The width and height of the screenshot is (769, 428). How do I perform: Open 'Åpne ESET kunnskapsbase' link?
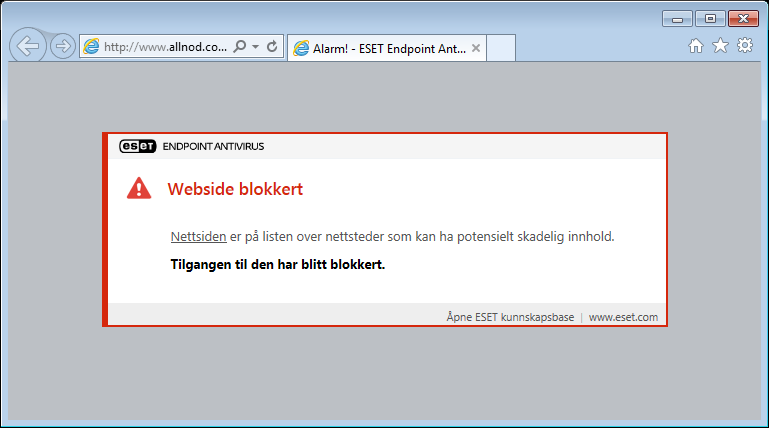(510, 317)
